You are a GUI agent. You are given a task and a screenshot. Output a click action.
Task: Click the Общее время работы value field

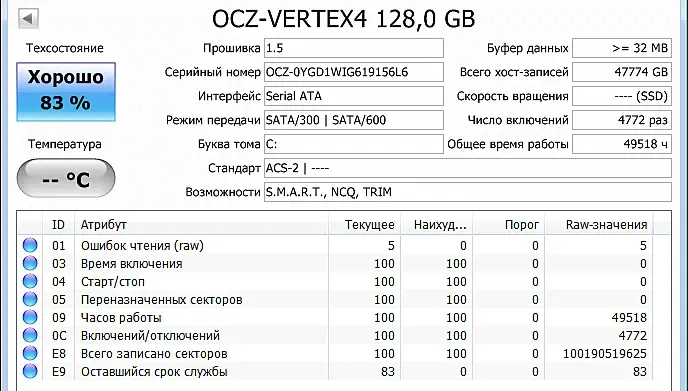tap(622, 144)
